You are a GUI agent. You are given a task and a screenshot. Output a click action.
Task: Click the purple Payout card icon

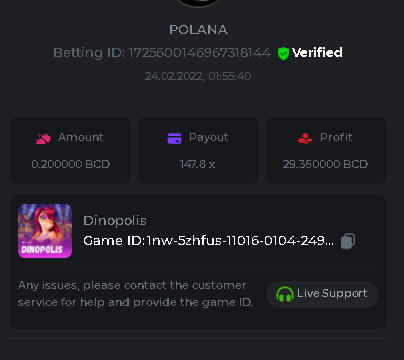[x=174, y=138]
